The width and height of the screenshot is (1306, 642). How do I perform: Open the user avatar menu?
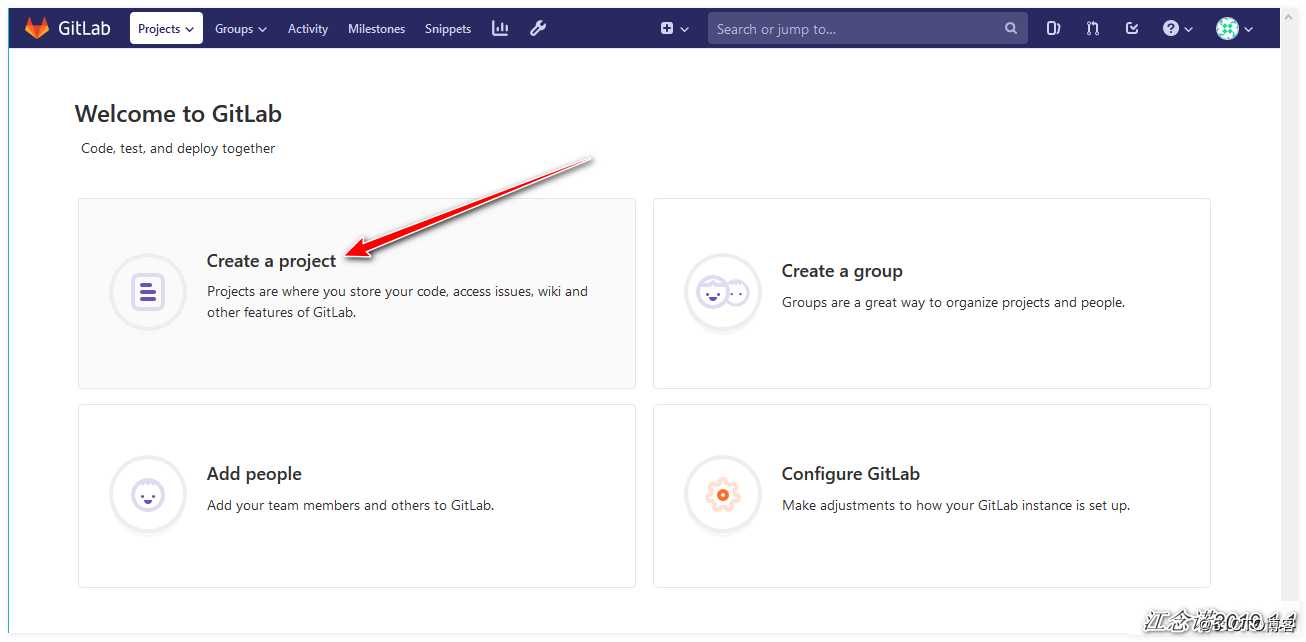1235,29
